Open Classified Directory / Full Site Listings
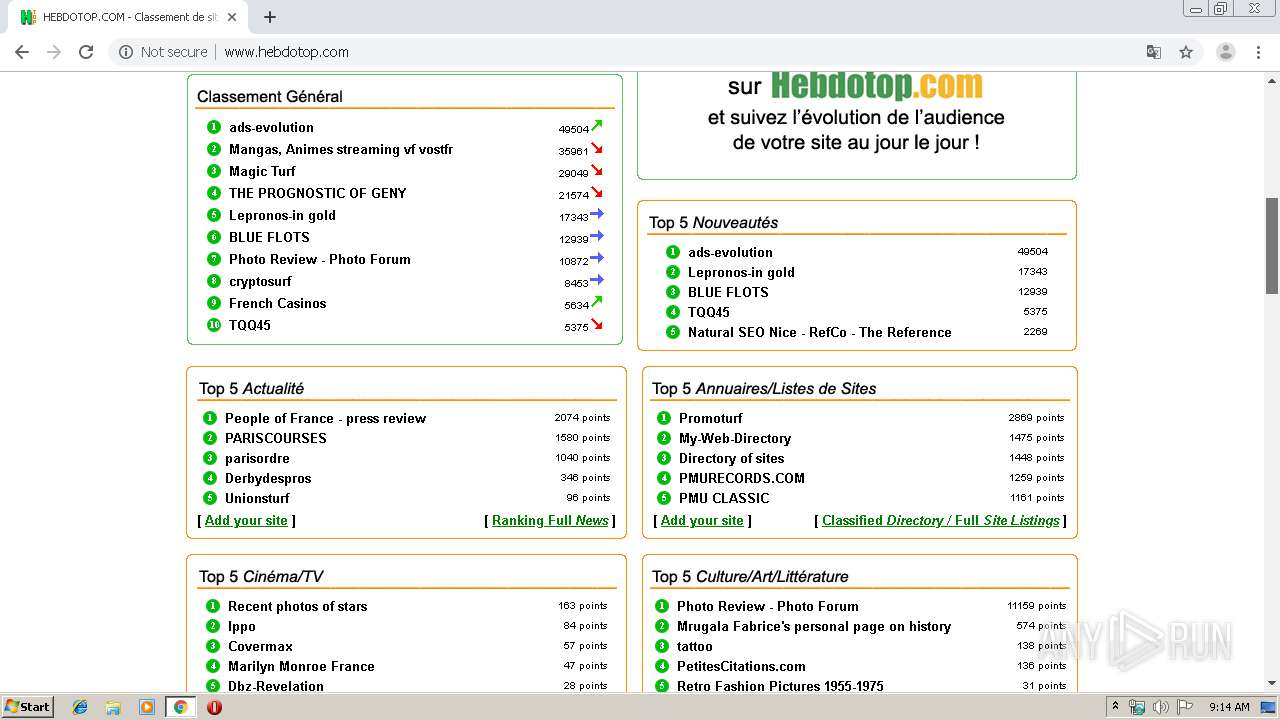 [940, 520]
